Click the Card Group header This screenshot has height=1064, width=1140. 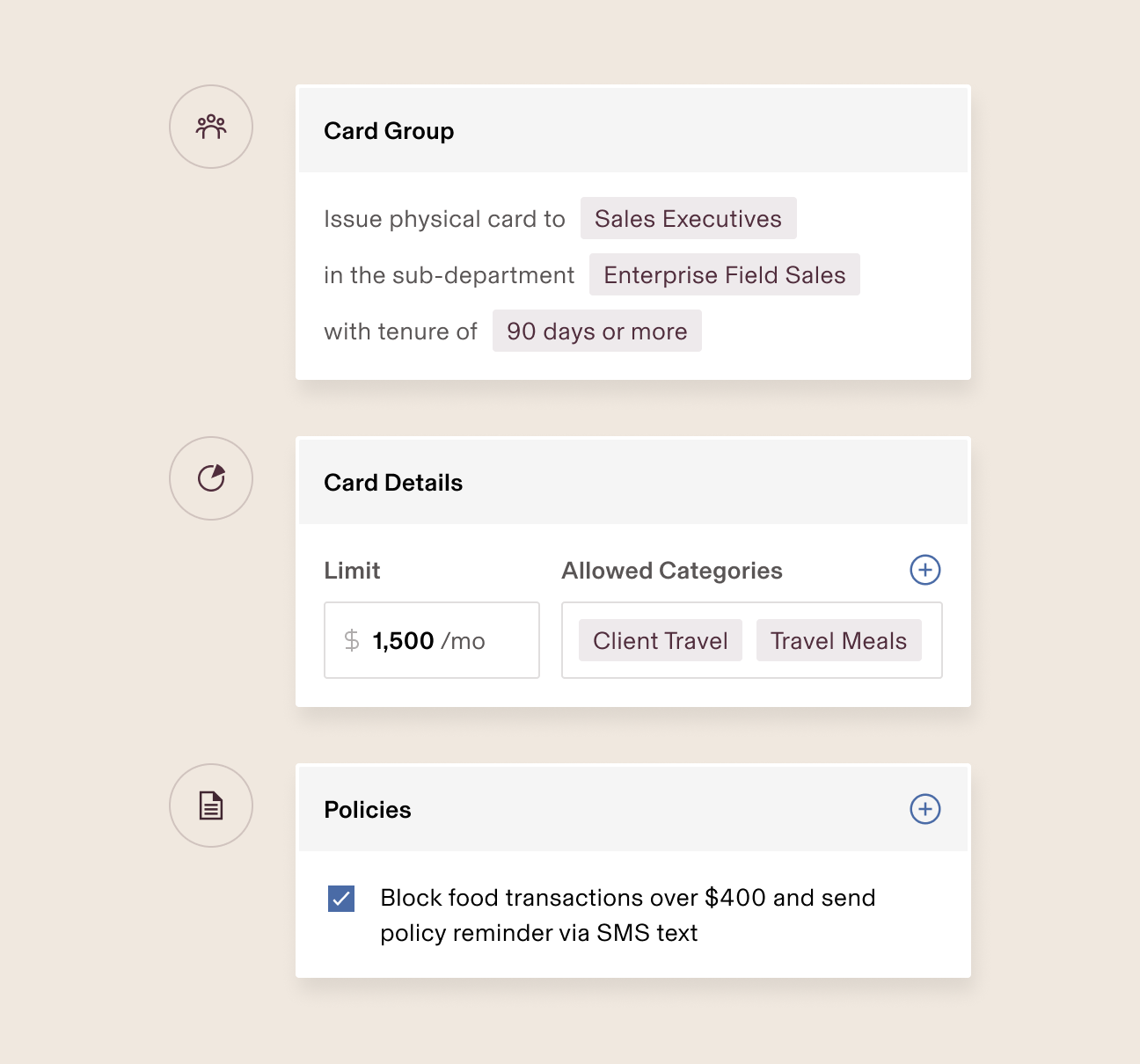pos(389,131)
